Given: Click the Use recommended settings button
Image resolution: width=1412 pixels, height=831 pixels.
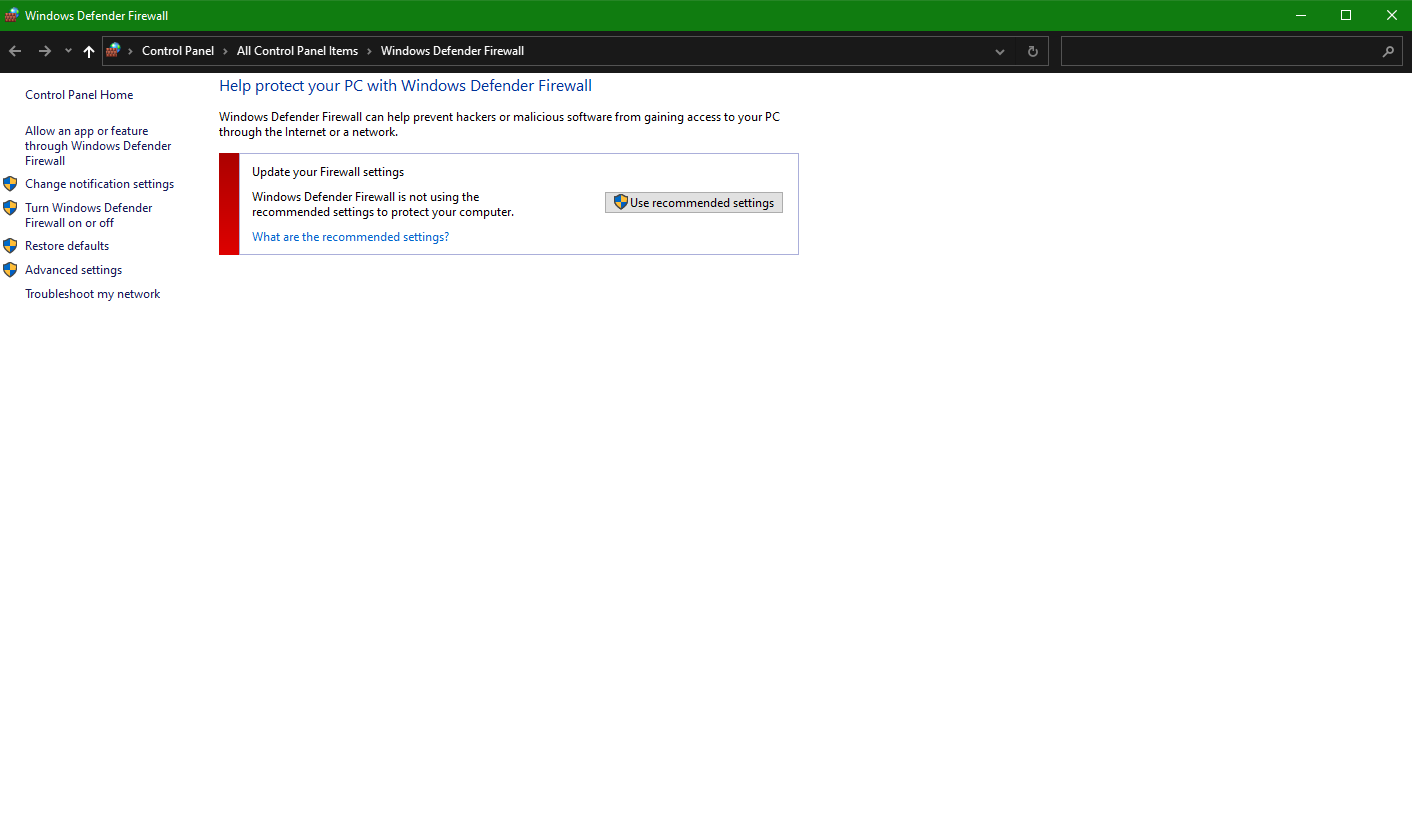Looking at the screenshot, I should (x=693, y=202).
